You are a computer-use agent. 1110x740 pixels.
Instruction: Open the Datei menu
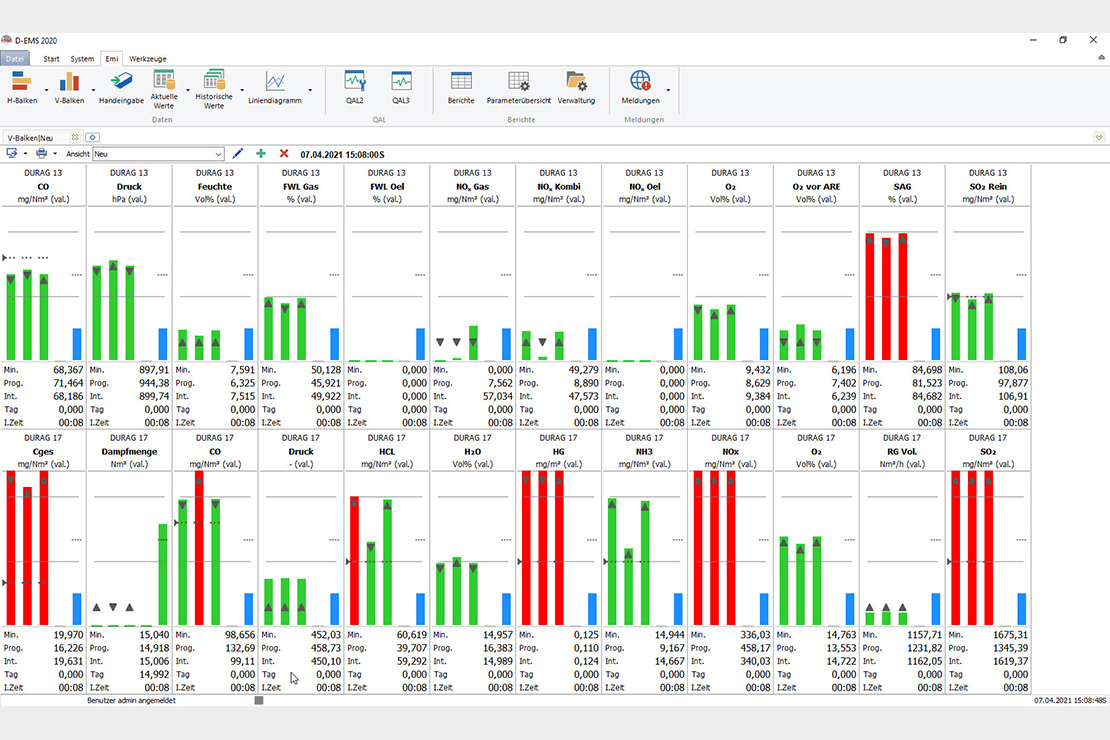15,59
